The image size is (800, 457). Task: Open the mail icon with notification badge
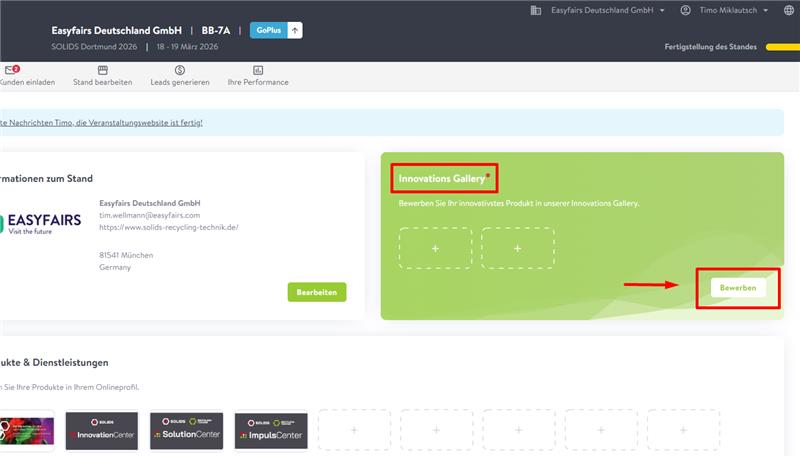pyautogui.click(x=11, y=70)
